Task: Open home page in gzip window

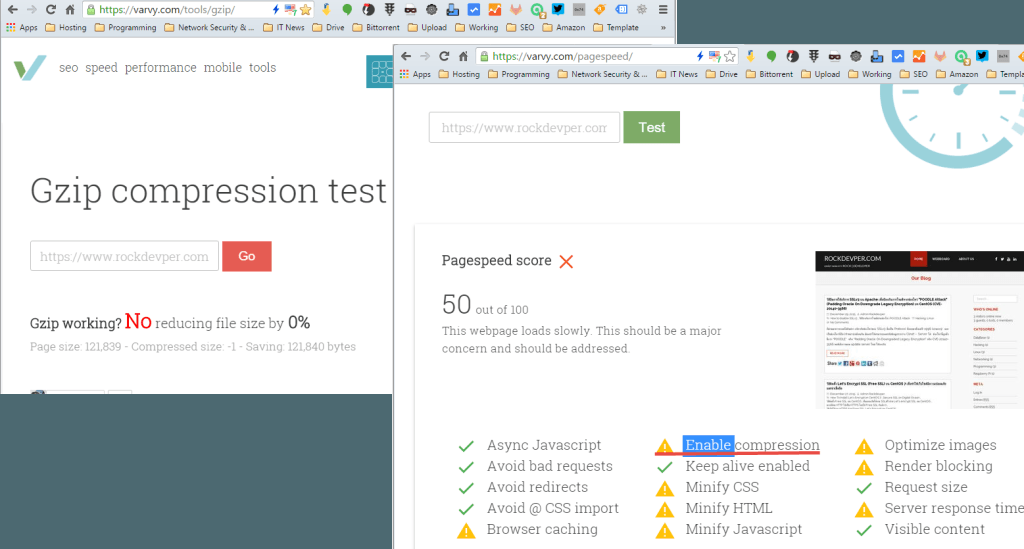Action: pyautogui.click(x=70, y=10)
